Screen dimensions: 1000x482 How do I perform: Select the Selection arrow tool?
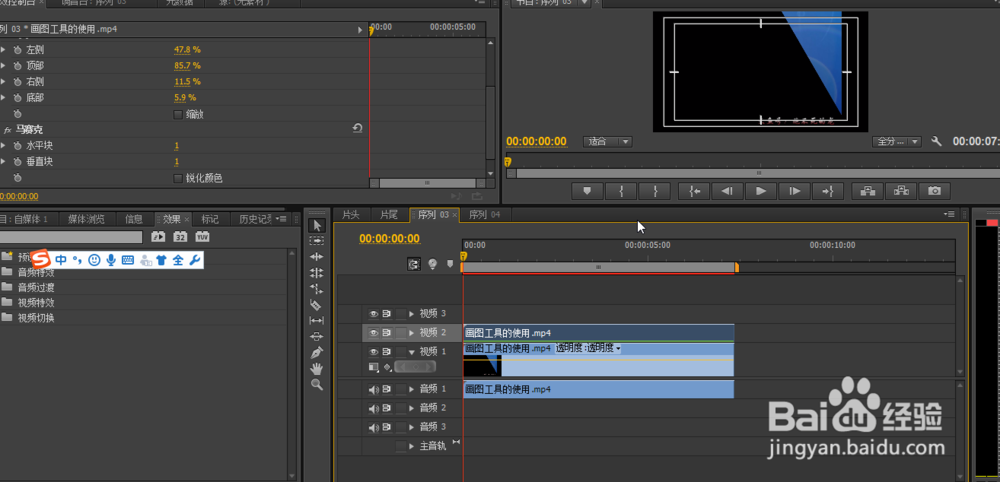coord(317,225)
